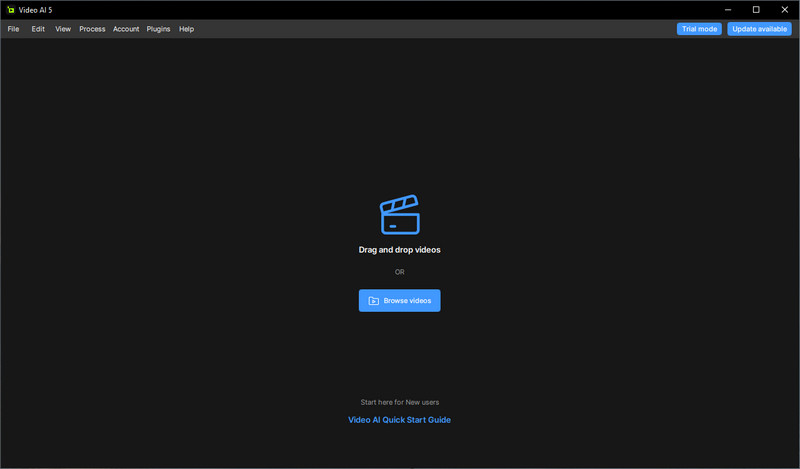Open the Plugins menu
This screenshot has width=800, height=469.
(x=158, y=29)
